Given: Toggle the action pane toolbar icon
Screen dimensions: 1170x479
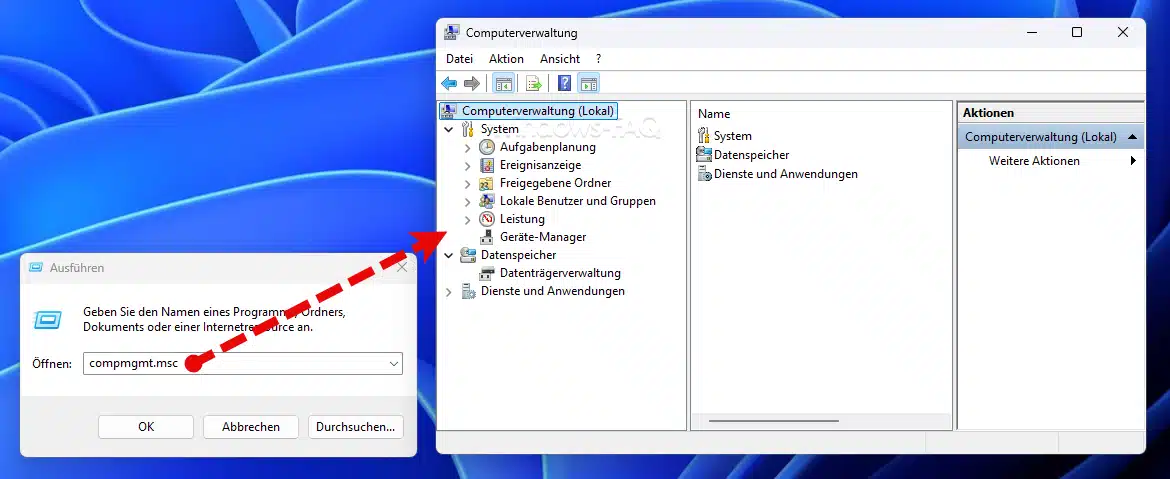Looking at the screenshot, I should [588, 84].
